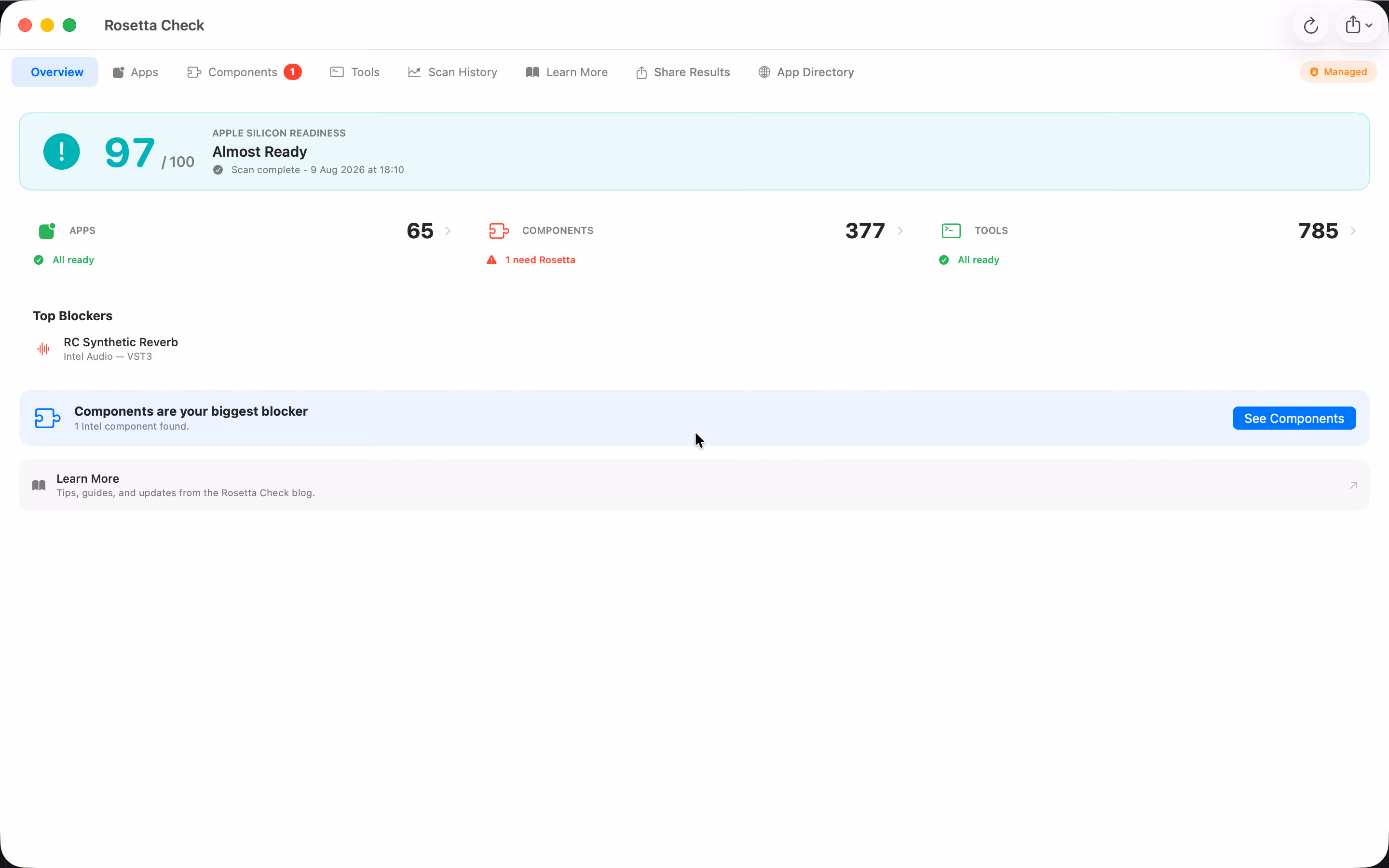The image size is (1389, 868).
Task: Open the Scan History tab
Action: pos(453,72)
